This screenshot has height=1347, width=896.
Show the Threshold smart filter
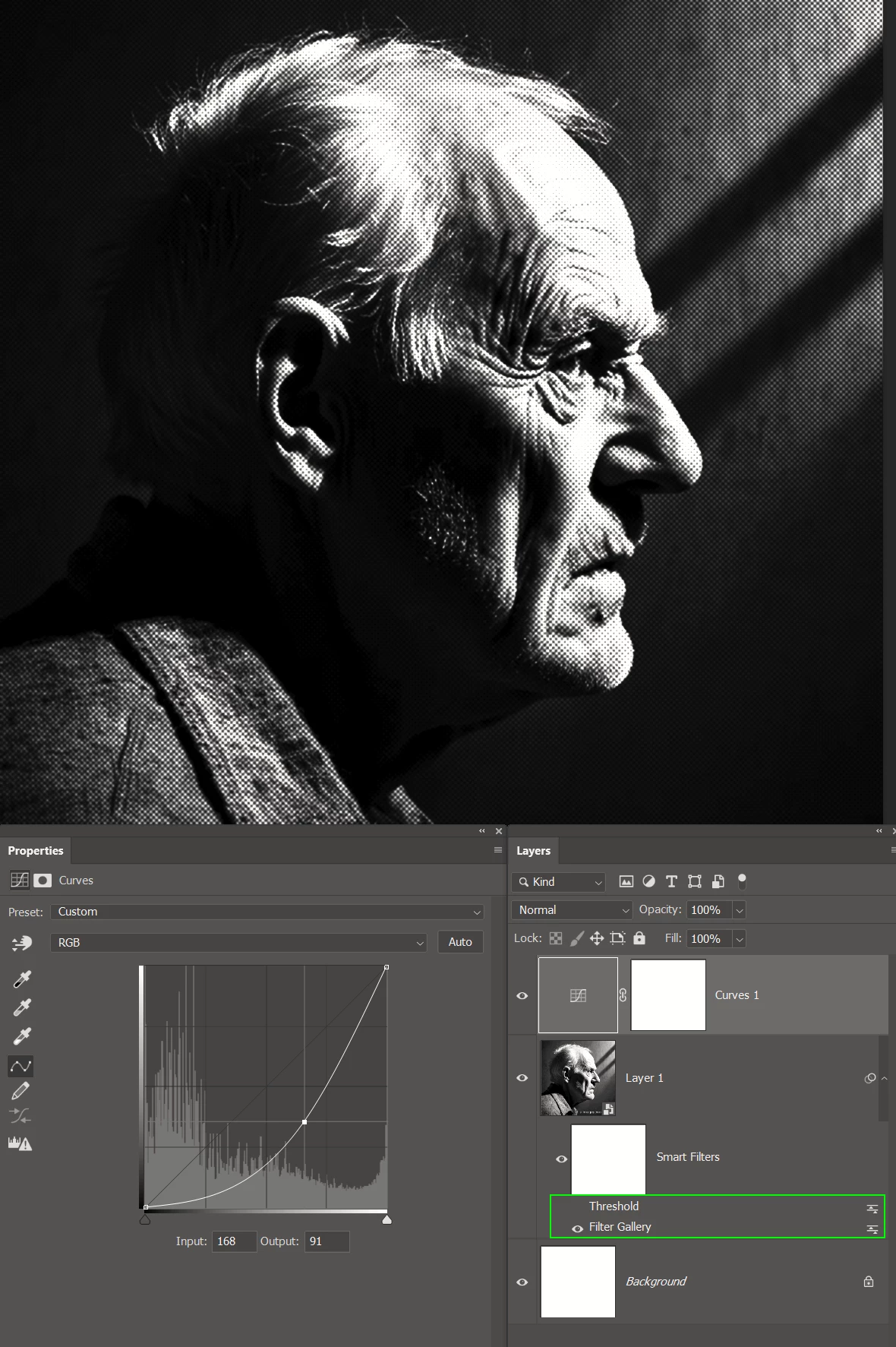click(x=577, y=1206)
